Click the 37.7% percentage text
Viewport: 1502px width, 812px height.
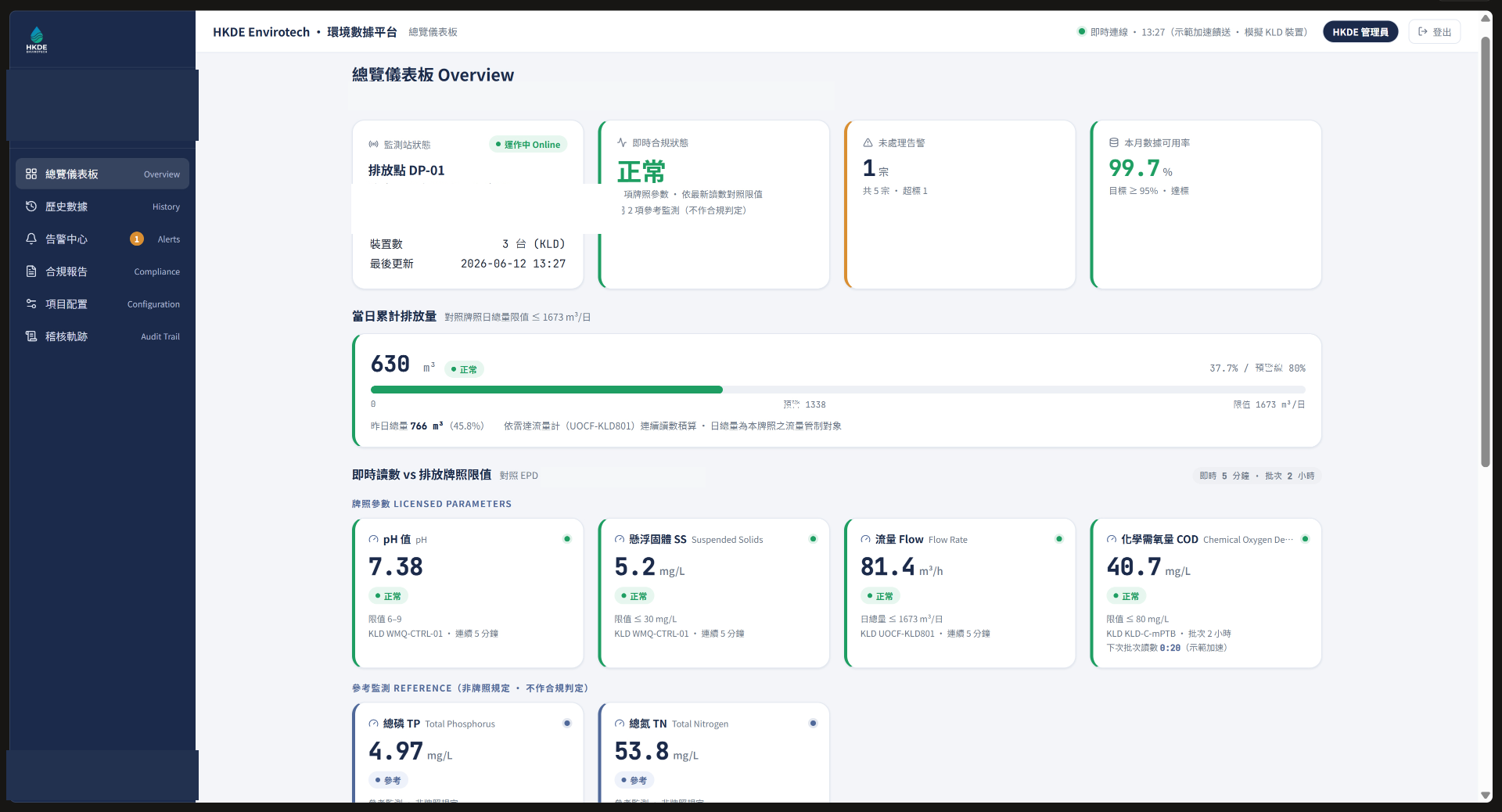coord(1224,368)
